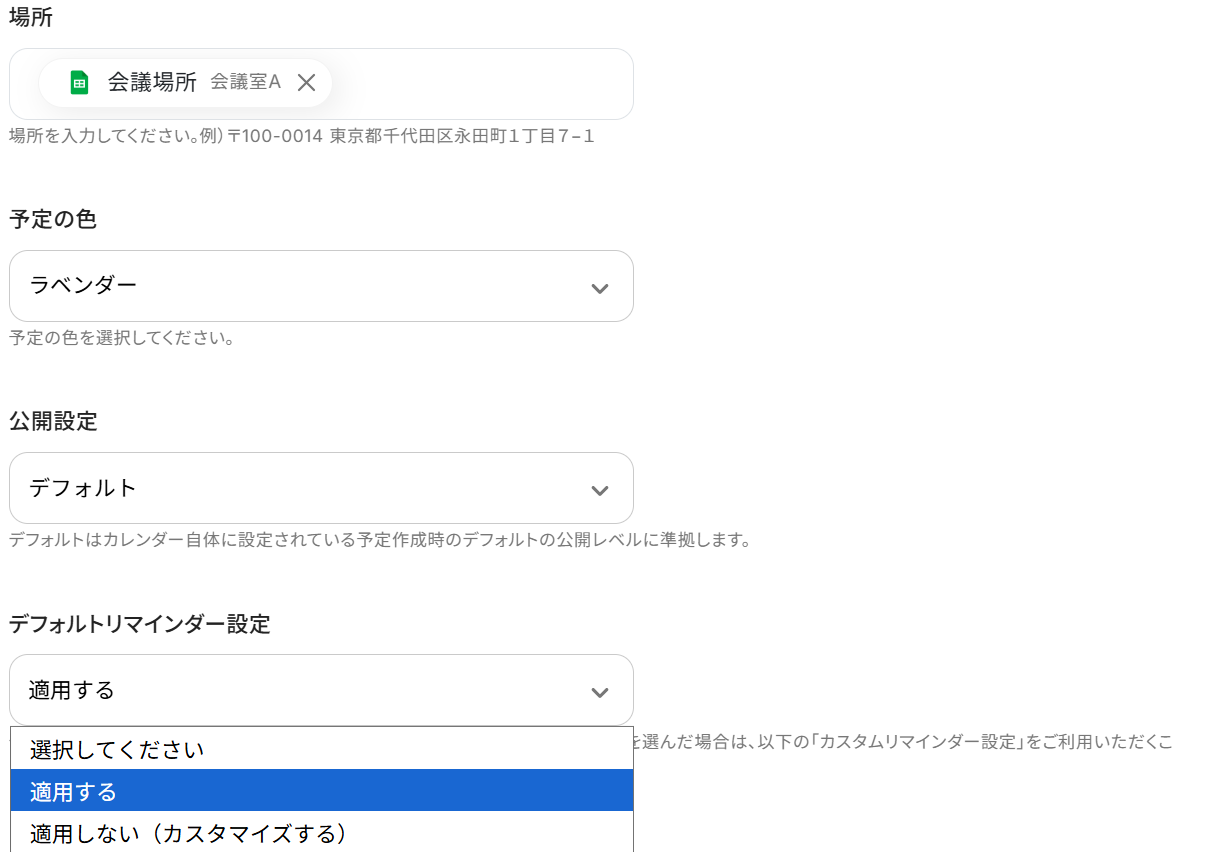Click the 会議室A value inside the chip

coord(245,83)
